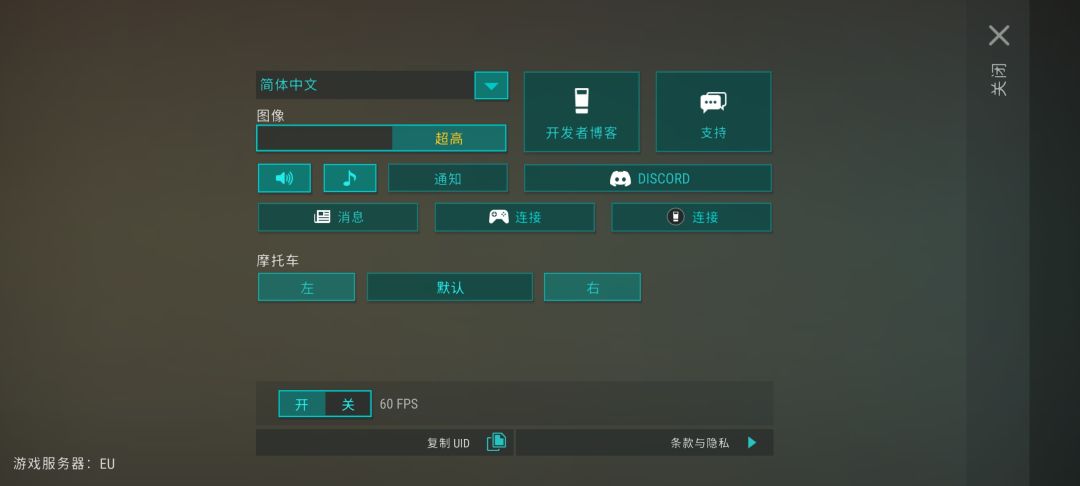Viewport: 1080px width, 486px height.
Task: Open the 支持 support button
Action: [714, 112]
